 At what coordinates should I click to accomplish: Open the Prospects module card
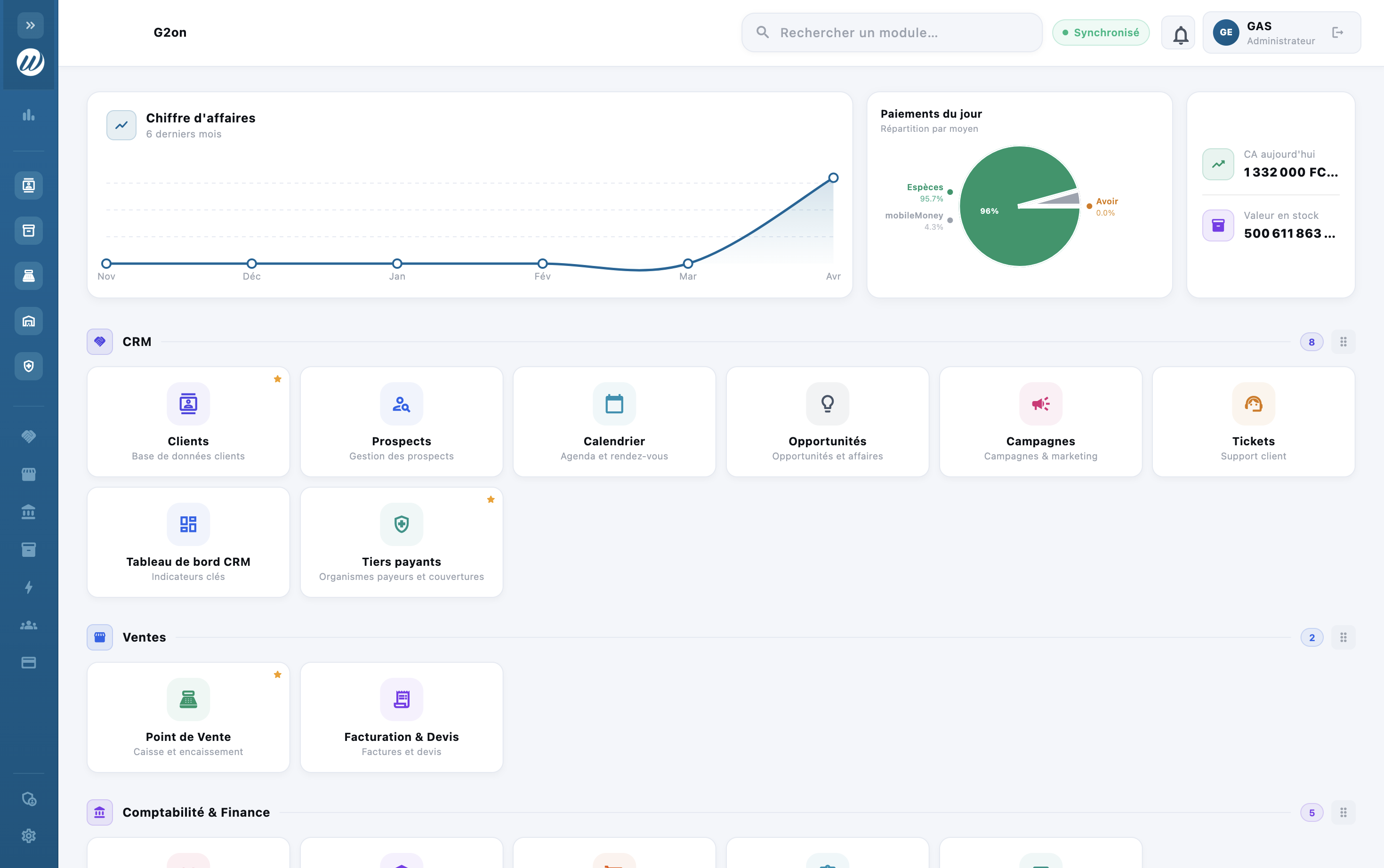coord(401,422)
